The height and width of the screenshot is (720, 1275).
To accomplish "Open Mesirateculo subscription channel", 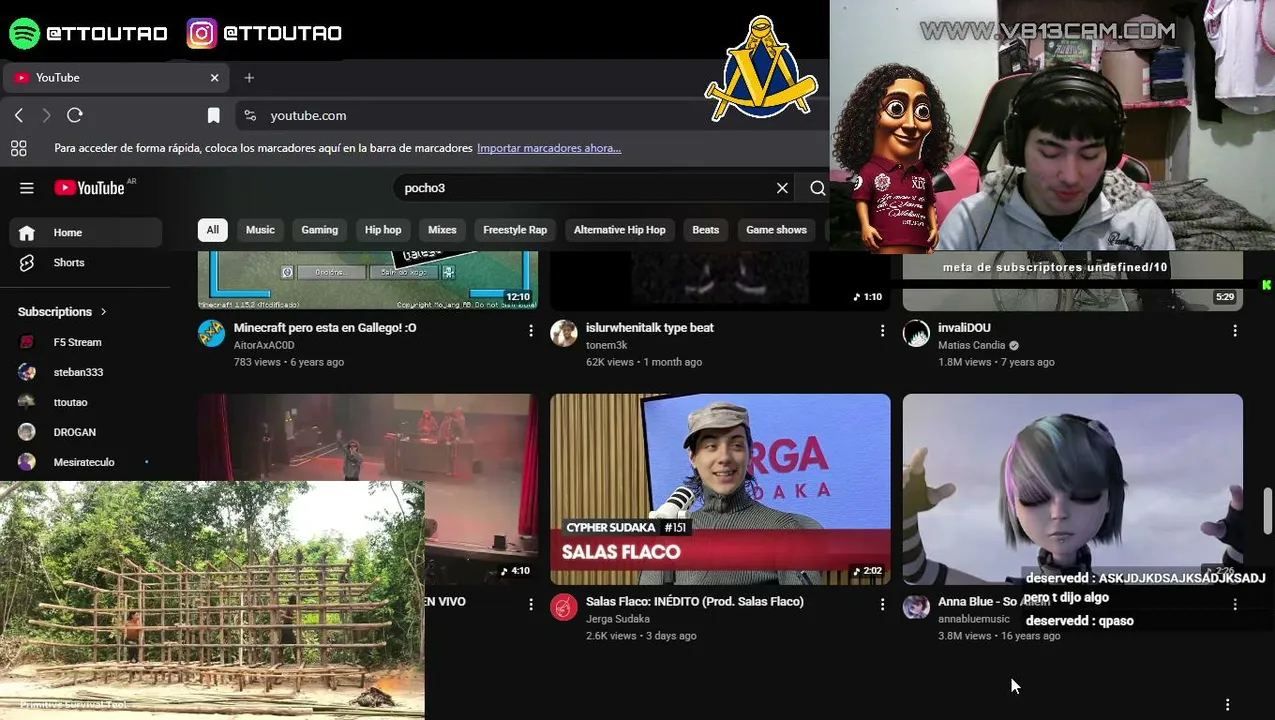I will tap(86, 462).
